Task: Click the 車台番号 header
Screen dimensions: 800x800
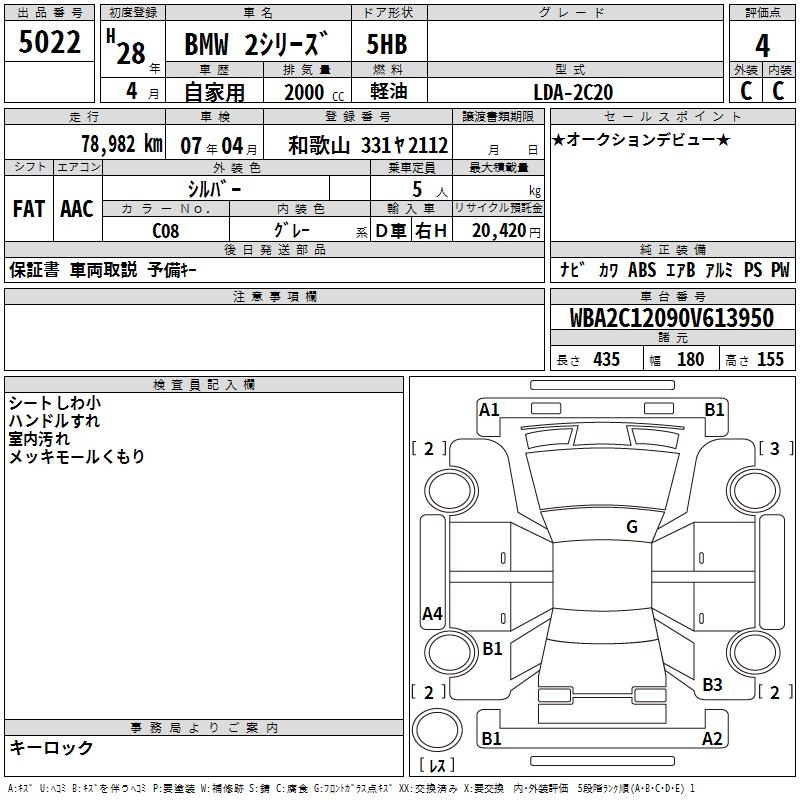Action: (x=672, y=296)
